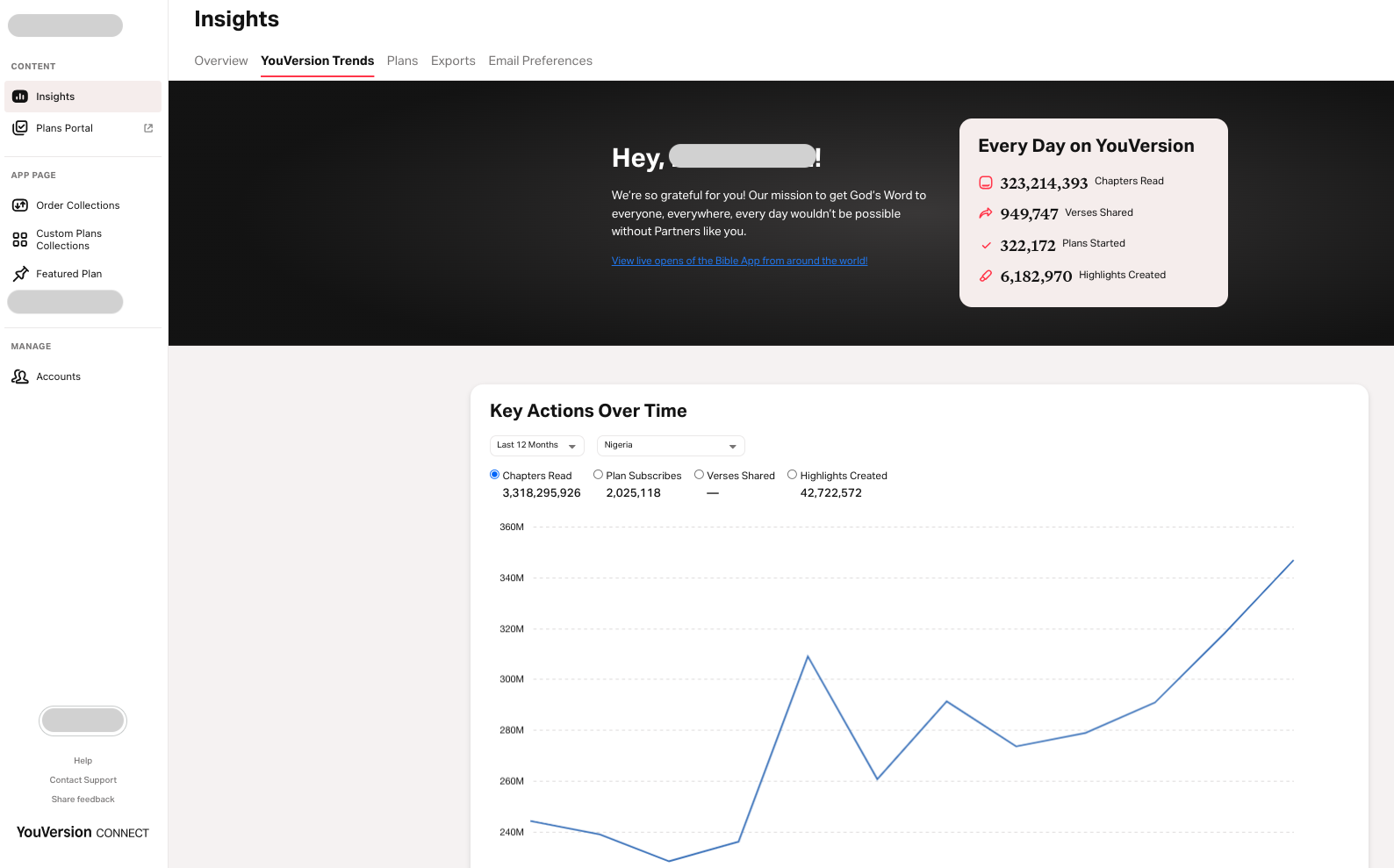The height and width of the screenshot is (868, 1394).
Task: Click the 360M axis label
Action: coord(512,527)
